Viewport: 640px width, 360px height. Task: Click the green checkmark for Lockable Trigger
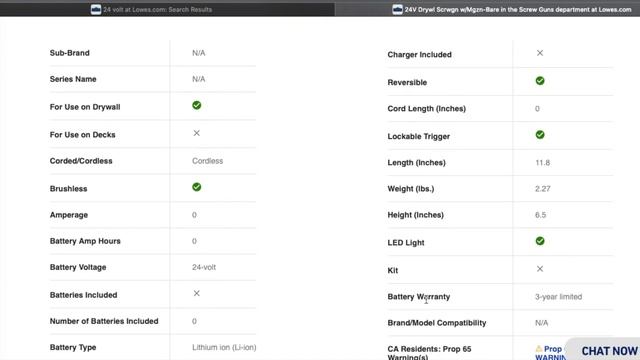540,135
